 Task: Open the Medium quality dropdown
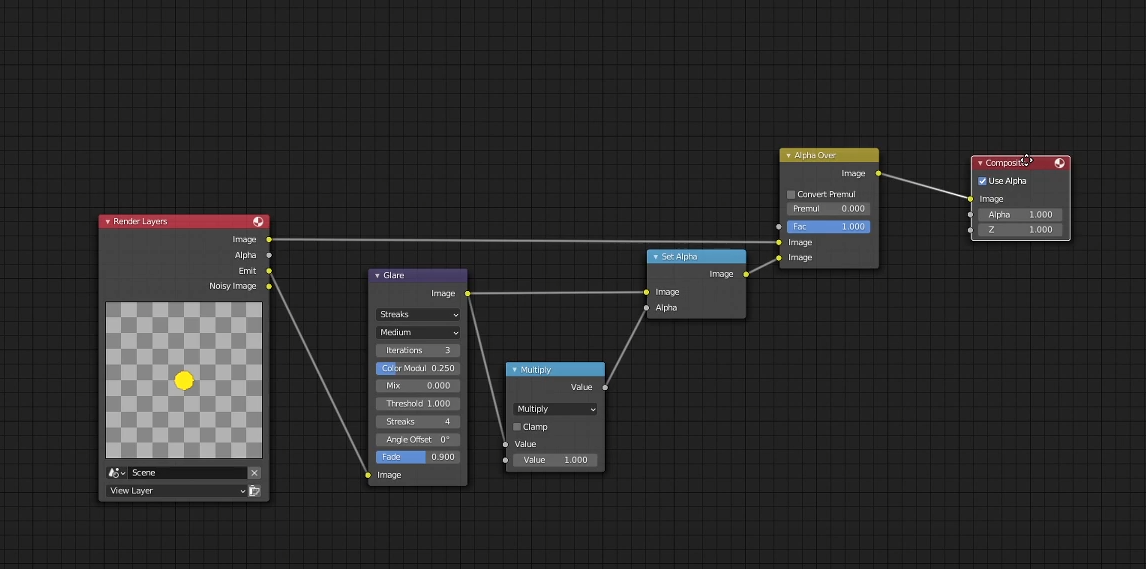coord(418,332)
